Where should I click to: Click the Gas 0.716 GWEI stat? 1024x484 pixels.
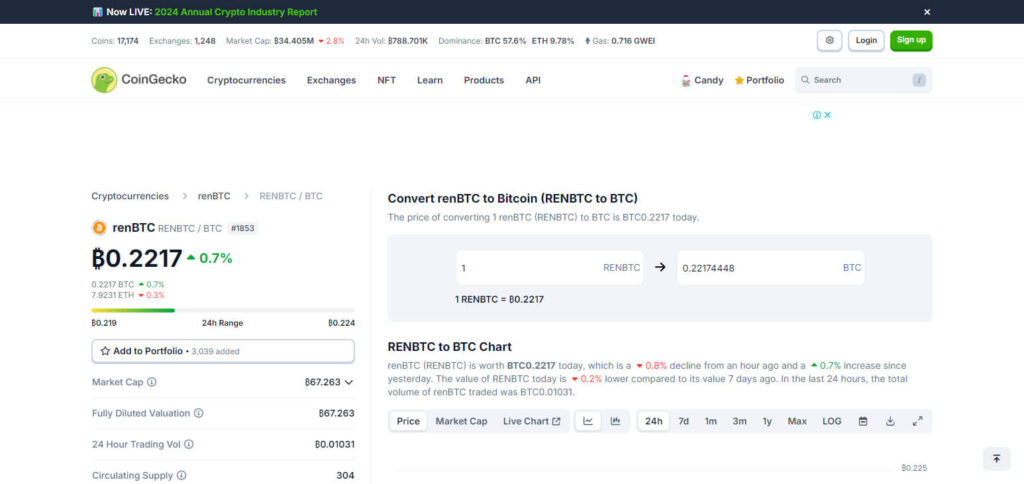pyautogui.click(x=620, y=40)
